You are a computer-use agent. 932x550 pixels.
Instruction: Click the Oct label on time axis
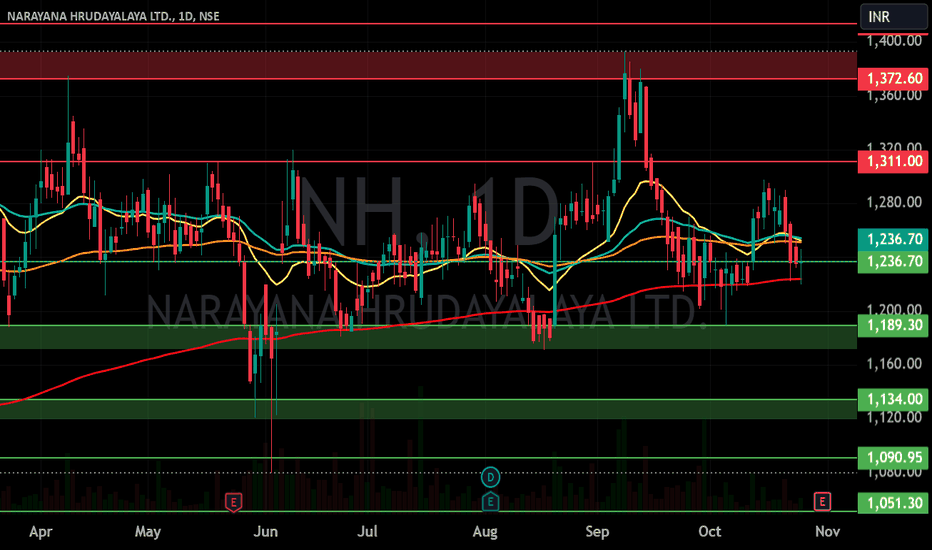(x=710, y=532)
